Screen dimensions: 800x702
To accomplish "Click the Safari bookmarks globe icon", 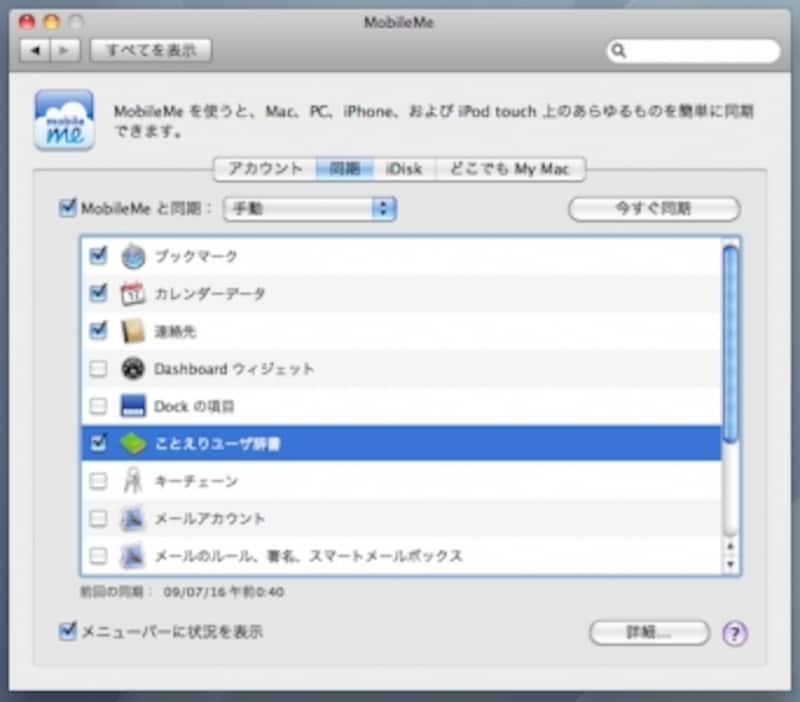I will coord(133,256).
